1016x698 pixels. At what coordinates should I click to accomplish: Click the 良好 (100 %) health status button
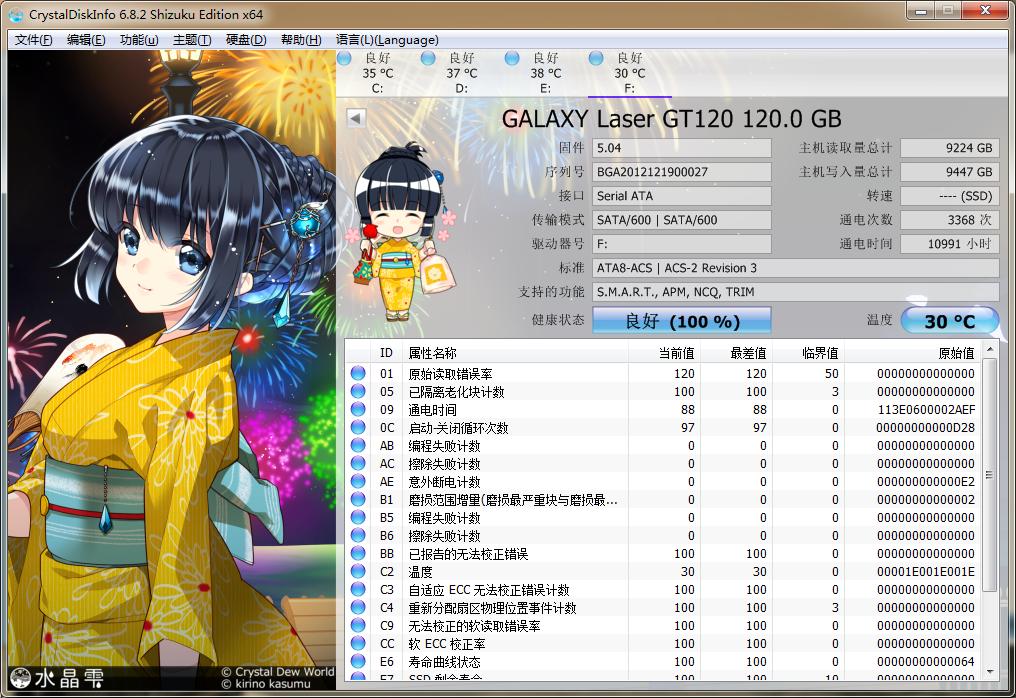(683, 320)
